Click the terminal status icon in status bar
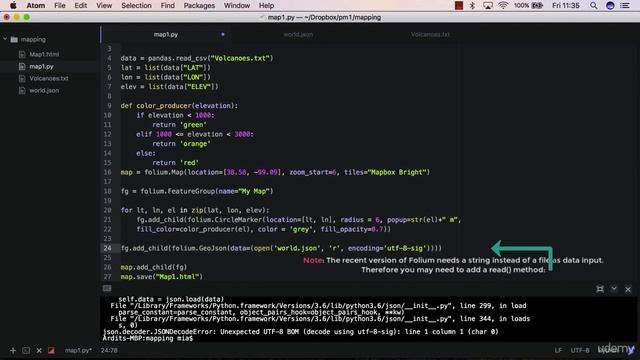Viewport: 640px width, 360px height. point(26,350)
